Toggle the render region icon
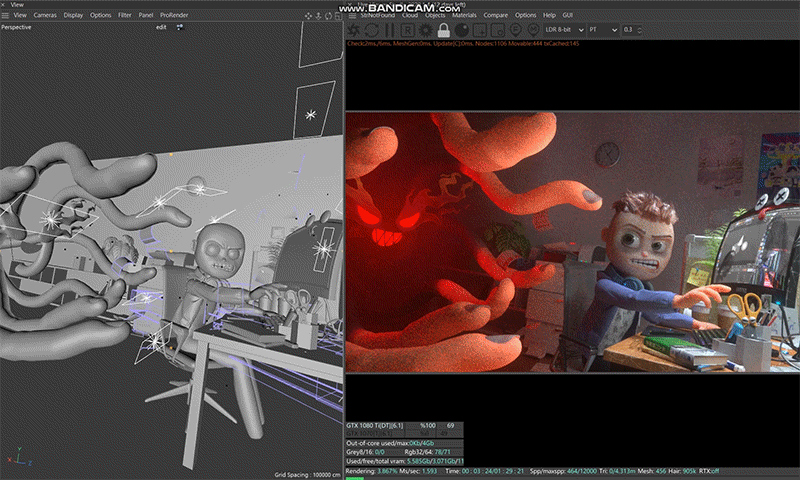 tap(480, 30)
